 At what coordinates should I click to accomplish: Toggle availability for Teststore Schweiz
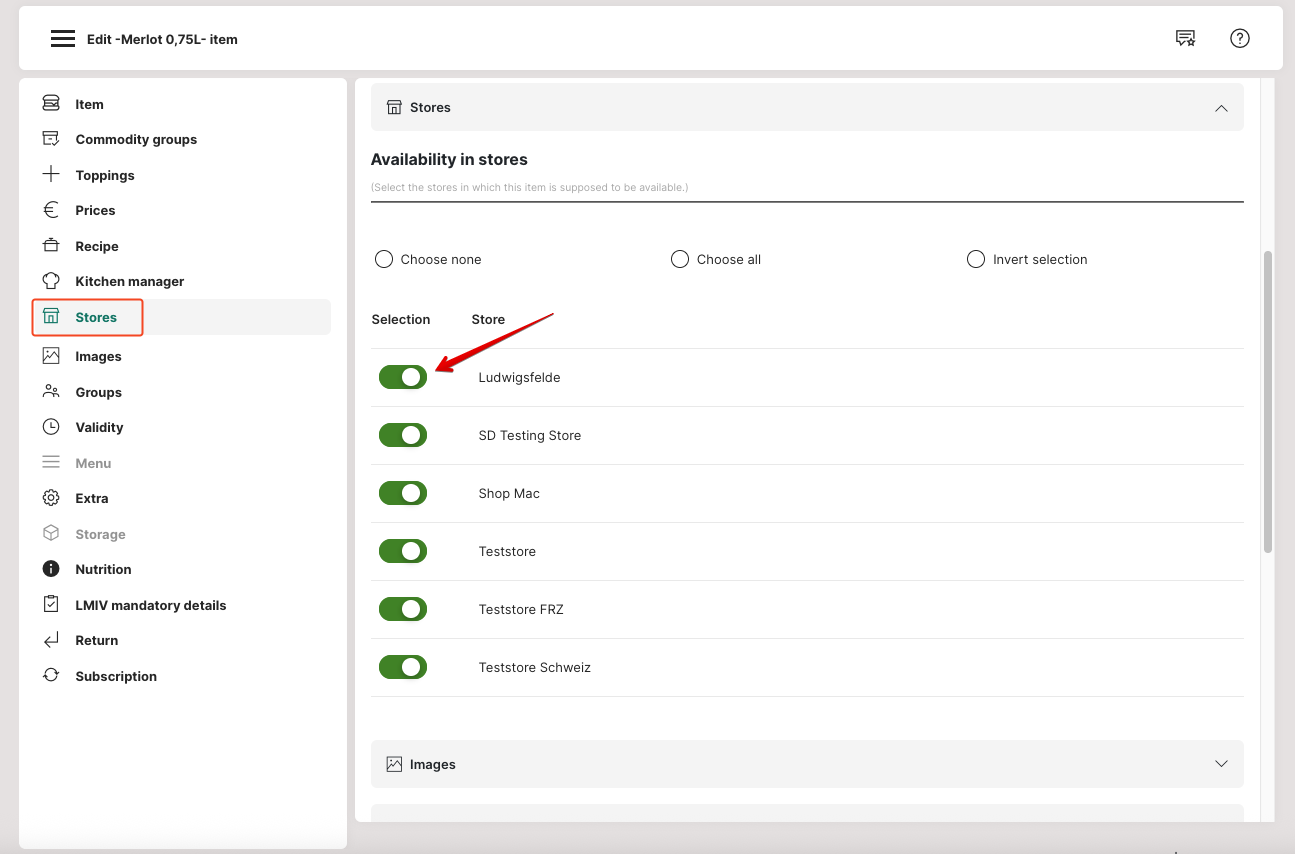(403, 667)
